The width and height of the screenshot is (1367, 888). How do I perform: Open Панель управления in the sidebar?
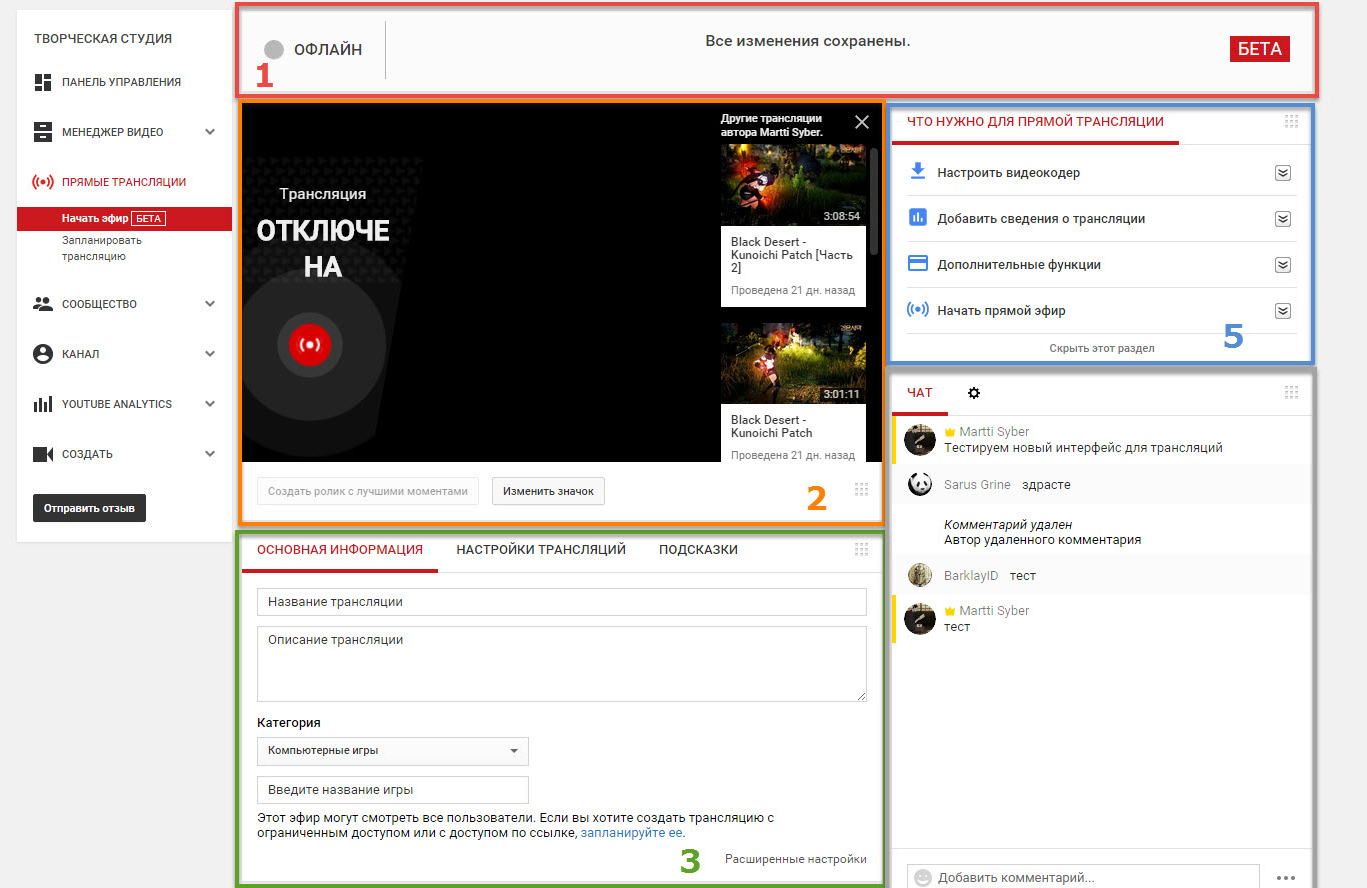121,82
